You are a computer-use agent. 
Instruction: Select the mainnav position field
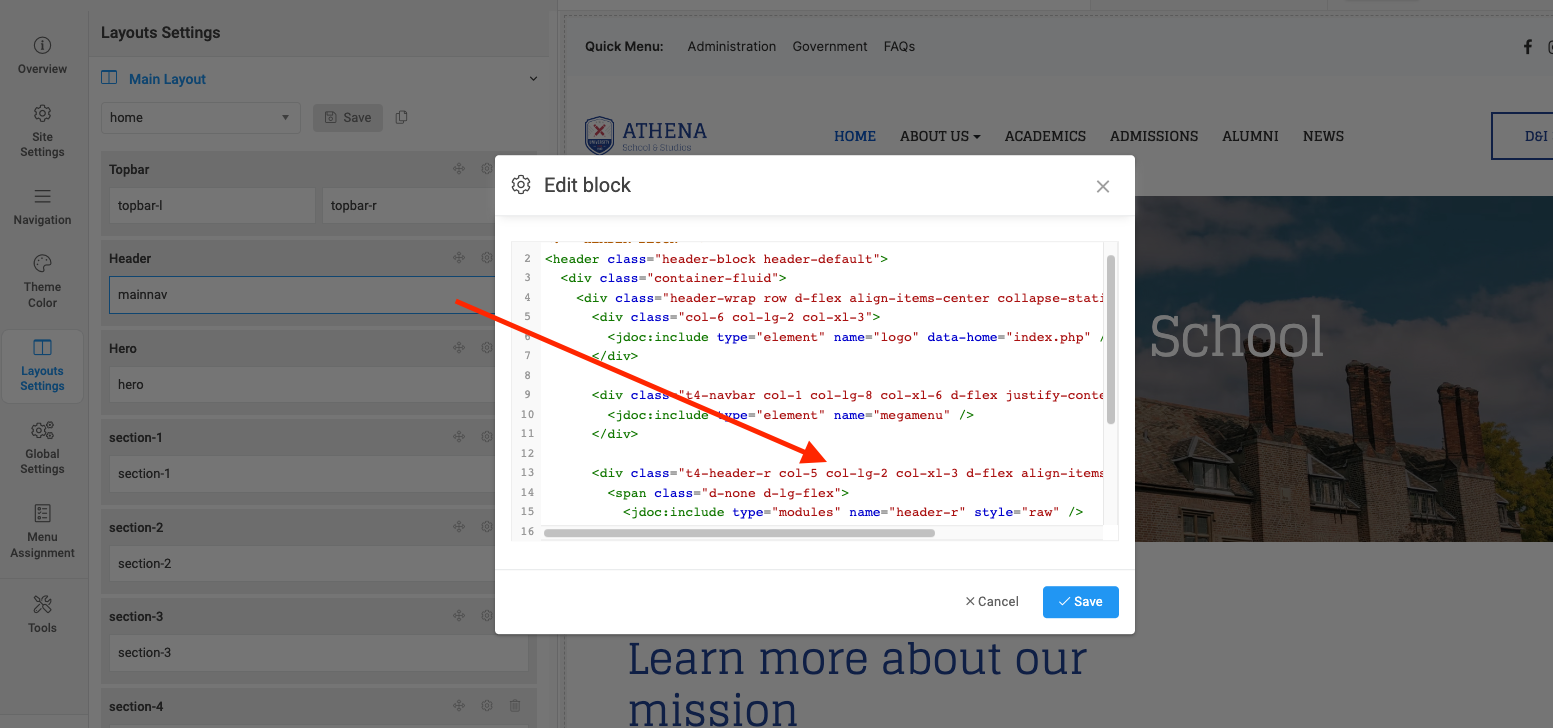point(302,295)
